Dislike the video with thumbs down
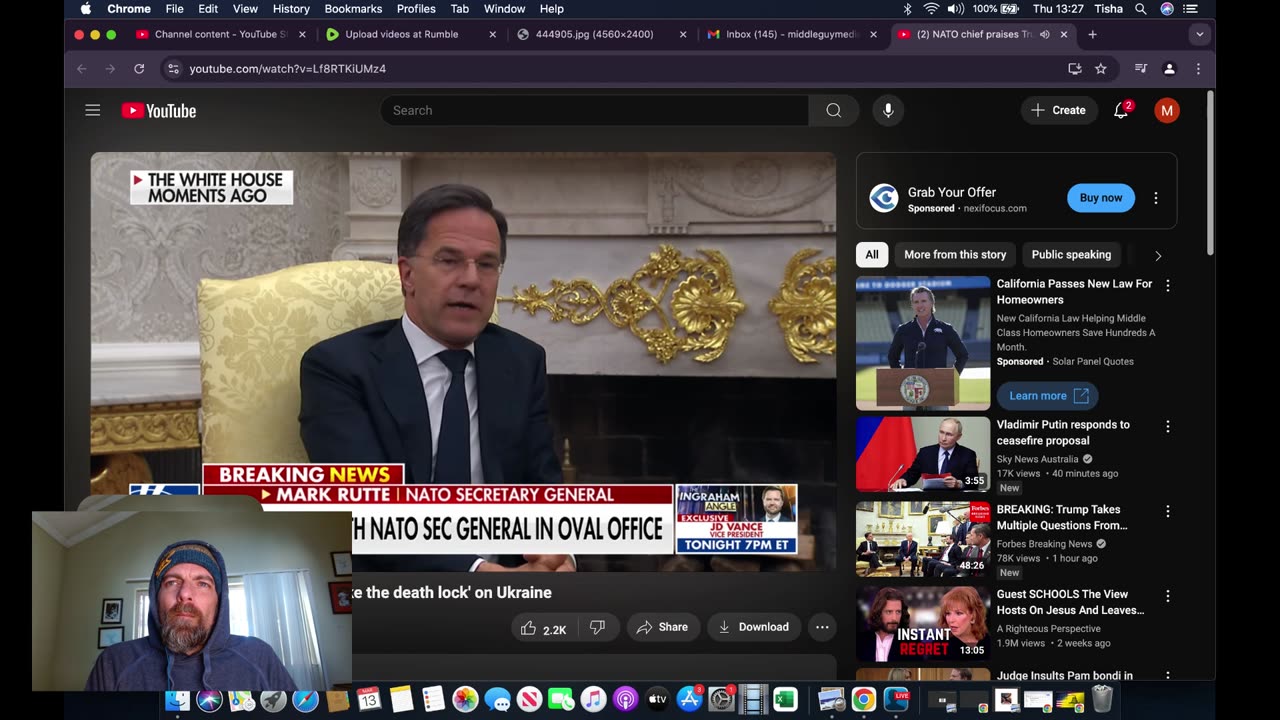Screen dimensions: 1280x720 click(x=597, y=627)
